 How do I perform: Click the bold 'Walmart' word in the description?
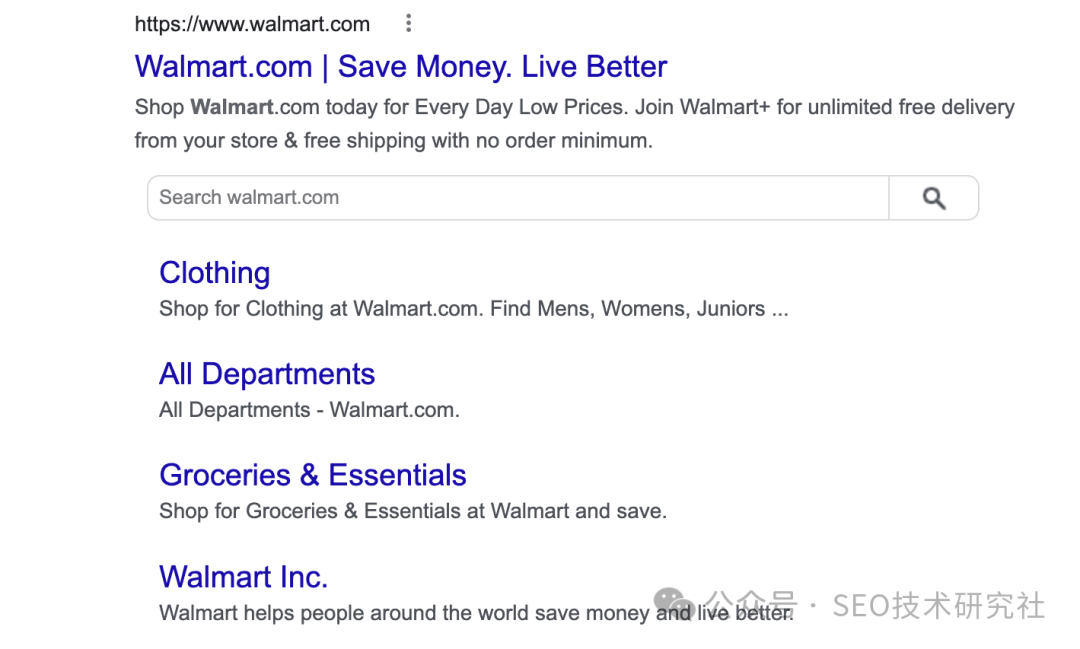232,107
